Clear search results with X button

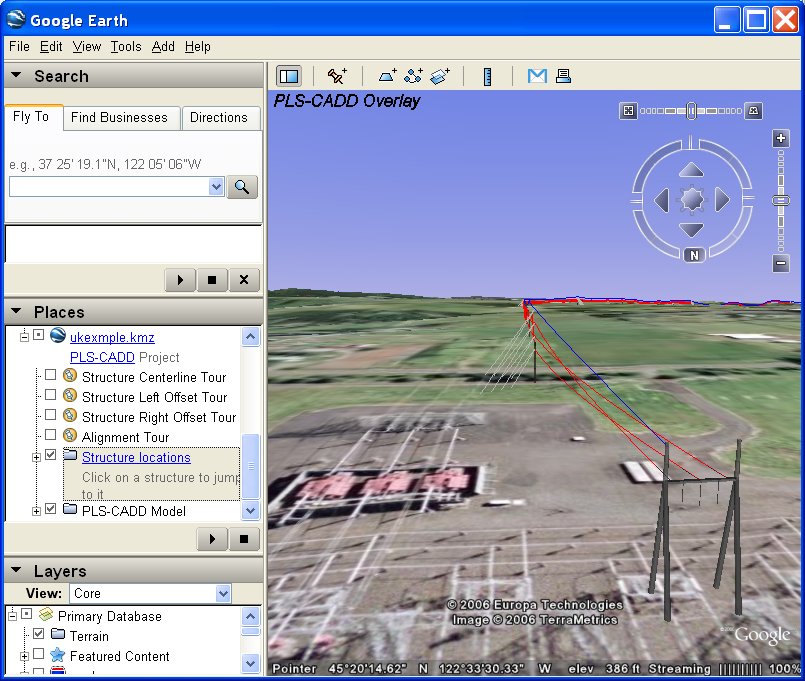coord(244,280)
